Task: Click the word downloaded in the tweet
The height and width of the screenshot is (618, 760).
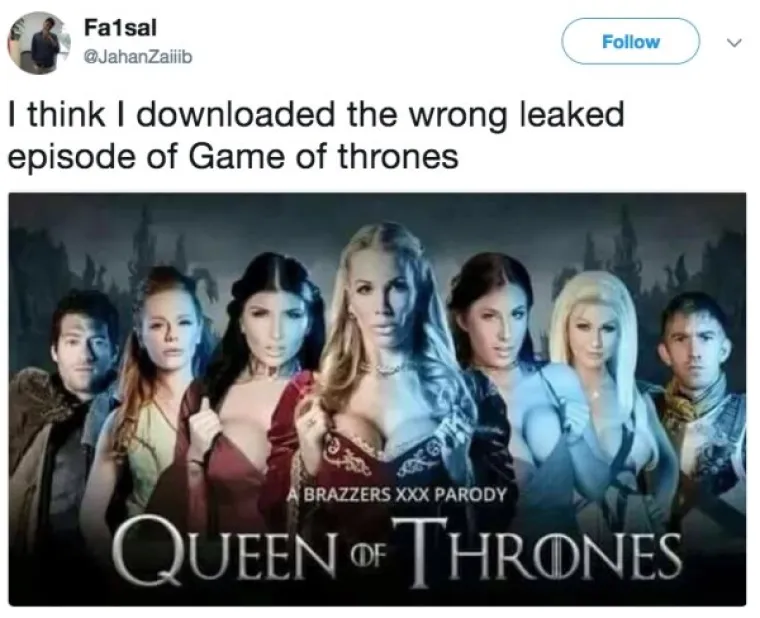Action: [x=236, y=114]
